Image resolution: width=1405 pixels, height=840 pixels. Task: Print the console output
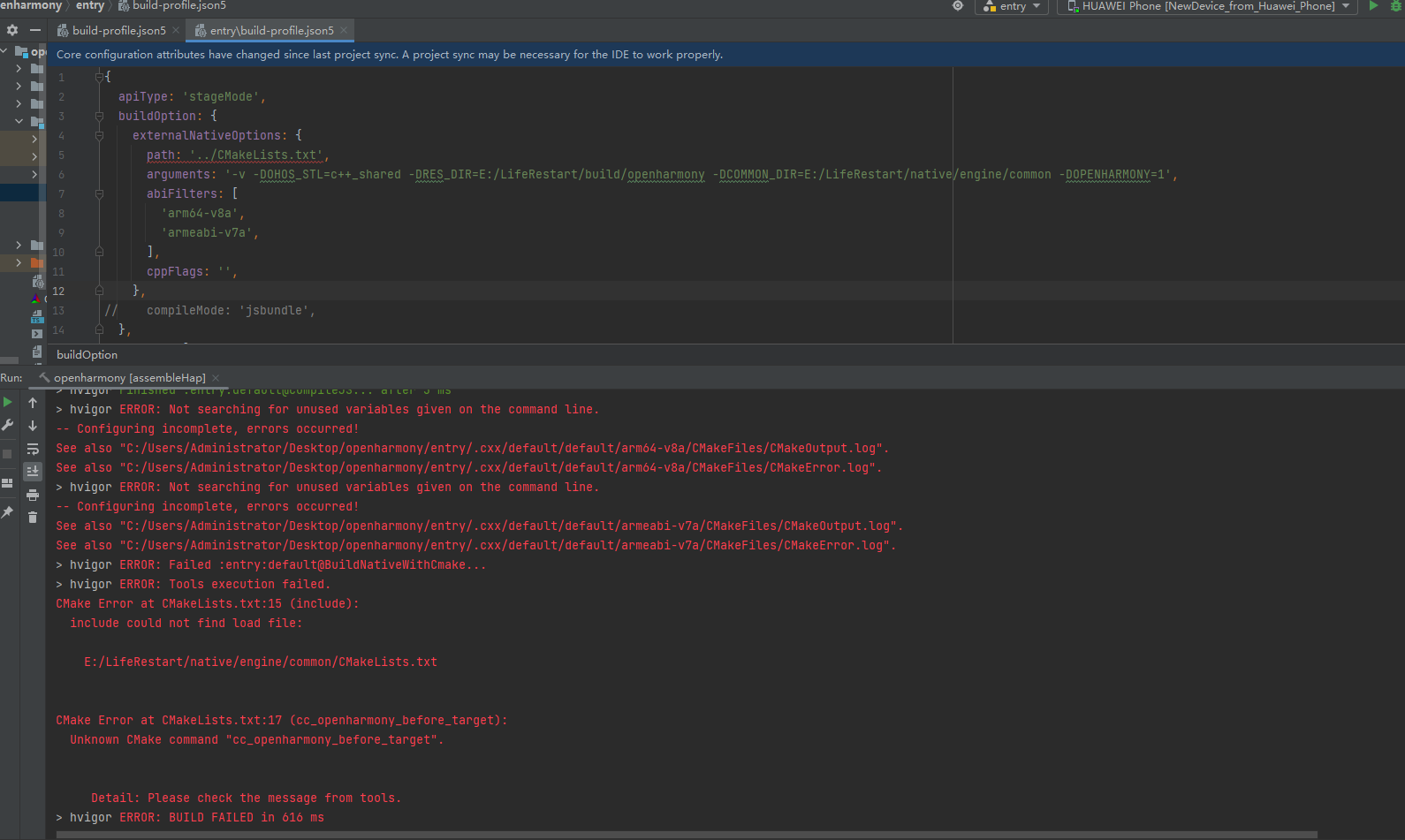pos(33,495)
